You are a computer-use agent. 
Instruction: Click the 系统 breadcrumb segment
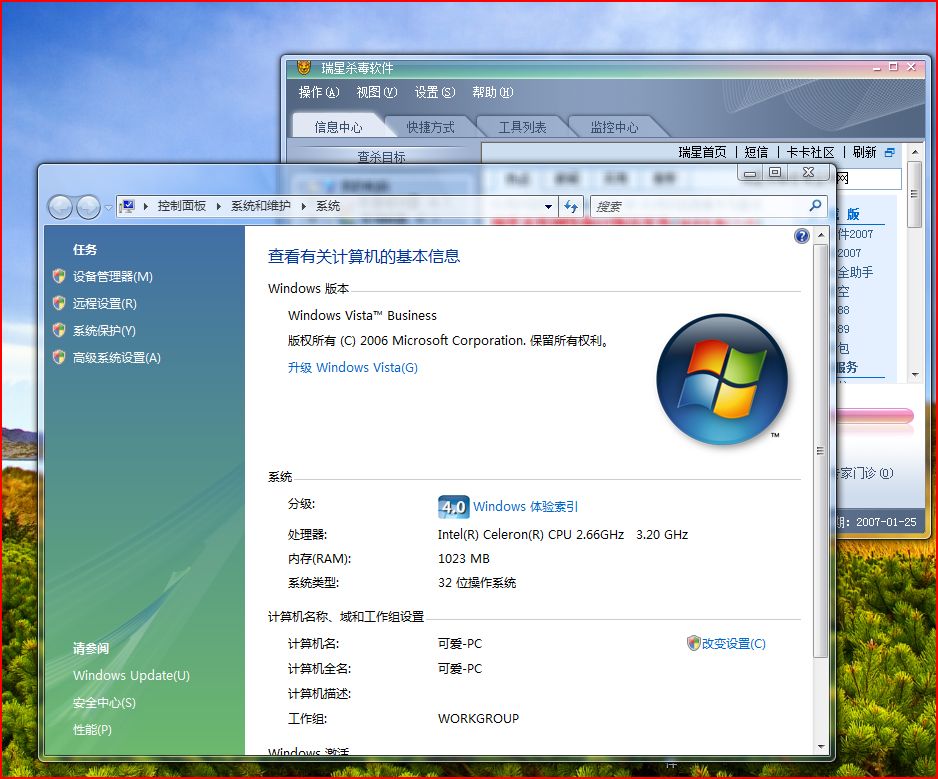point(328,206)
